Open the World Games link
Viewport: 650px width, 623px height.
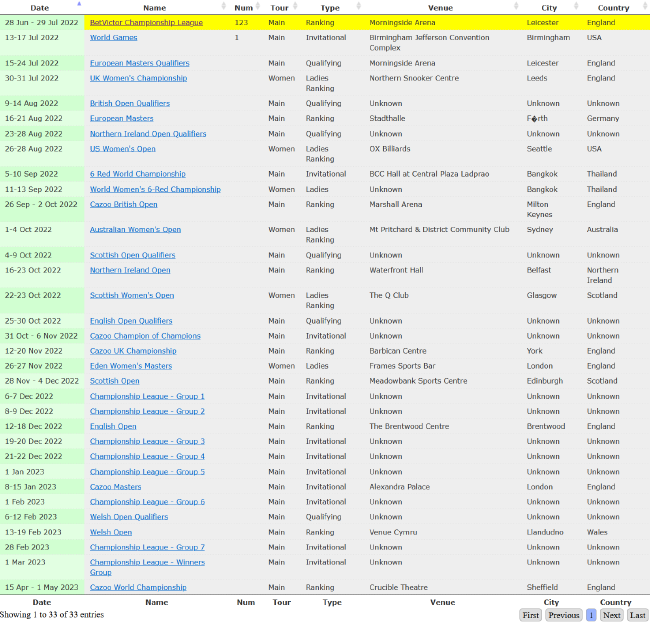pyautogui.click(x=114, y=37)
